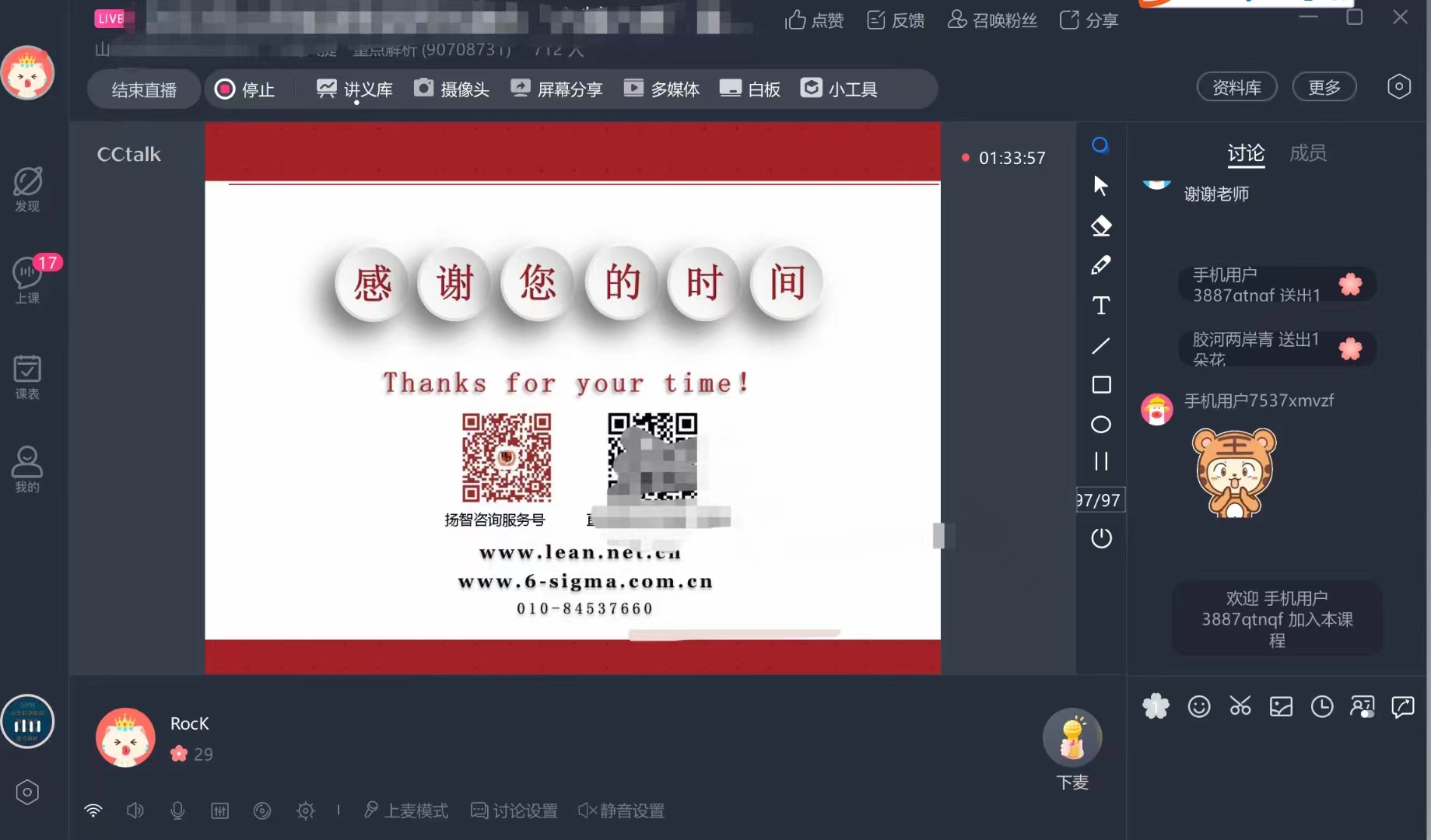Screen dimensions: 1431x840
Task: Click the top-left user avatar
Action: 27,73
